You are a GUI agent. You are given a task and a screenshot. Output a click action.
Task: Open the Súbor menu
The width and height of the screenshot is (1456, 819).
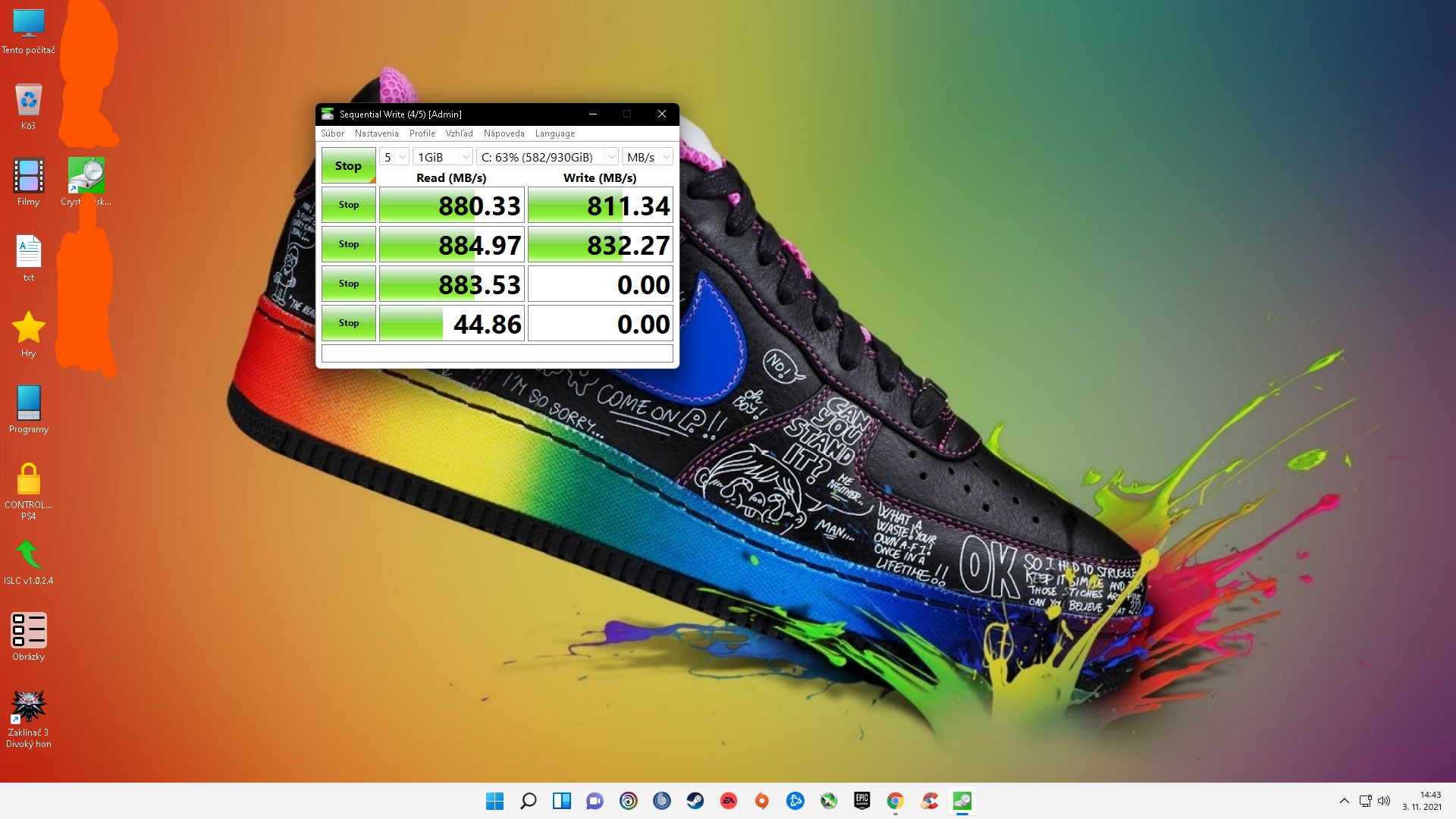coord(332,133)
